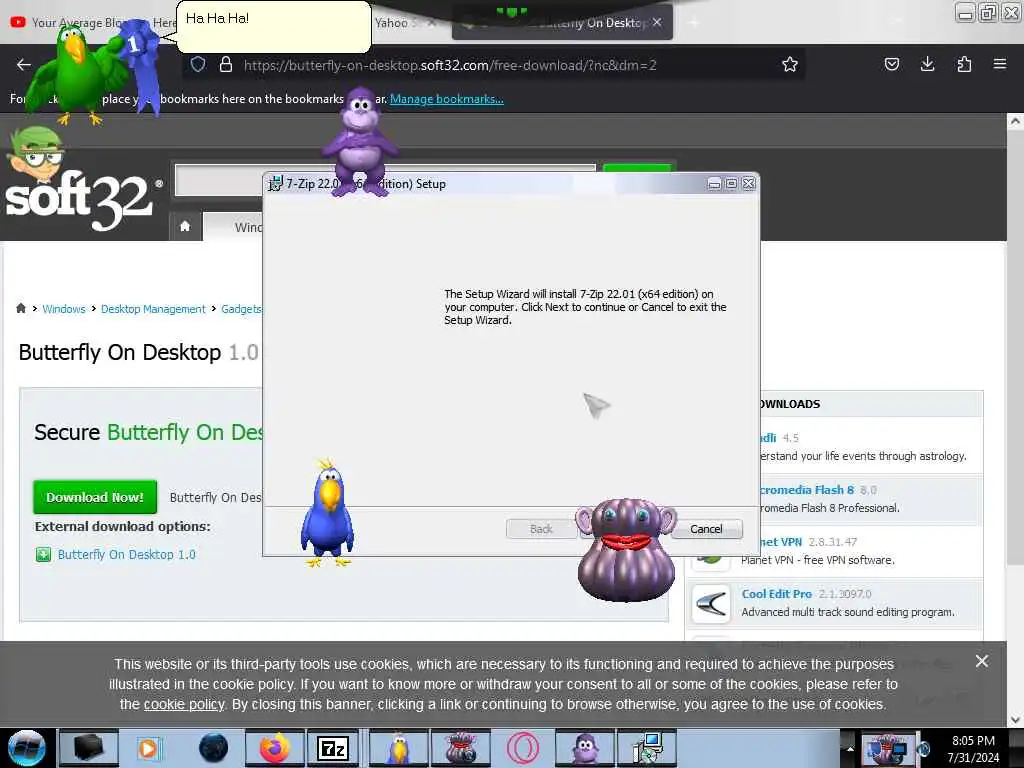
Task: Click the green external download arrow icon
Action: tap(43, 554)
